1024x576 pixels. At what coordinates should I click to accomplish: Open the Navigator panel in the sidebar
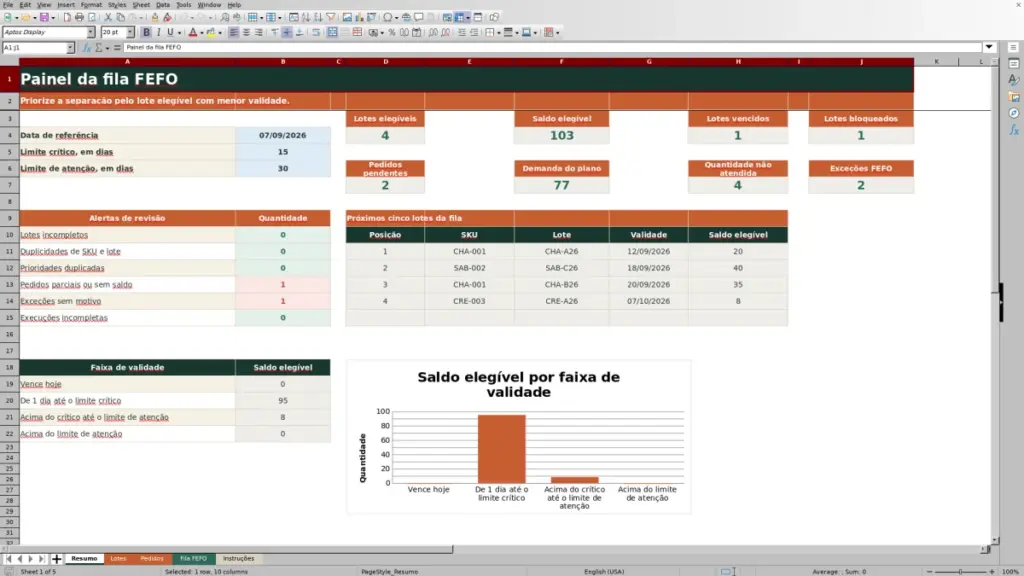click(1013, 114)
